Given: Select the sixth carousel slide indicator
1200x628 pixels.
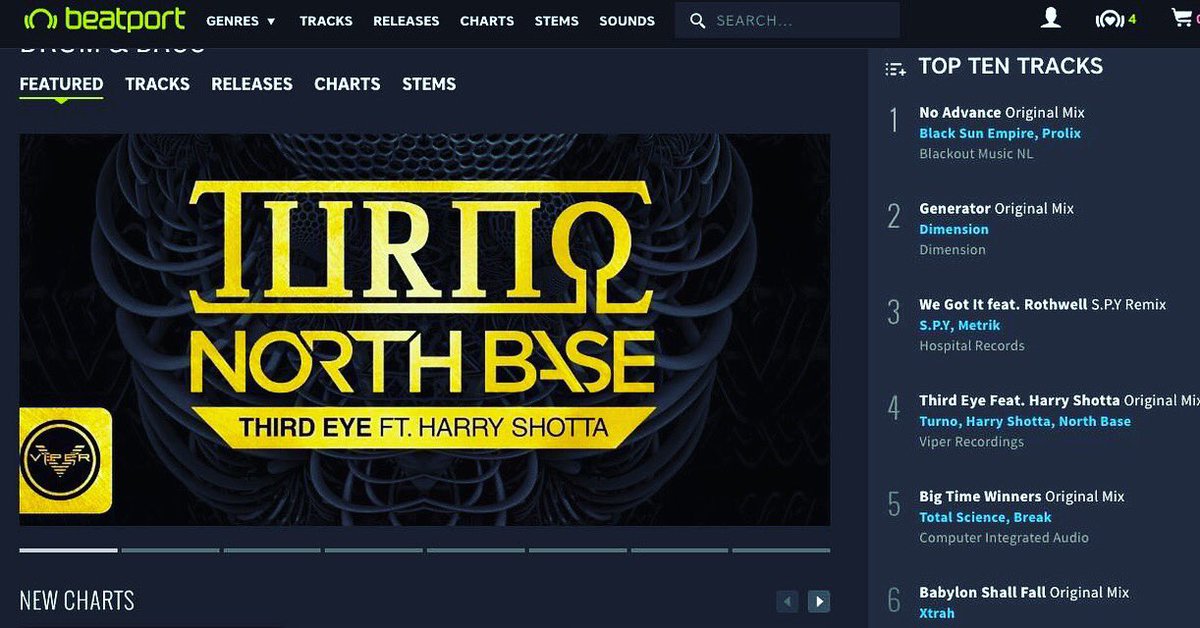Looking at the screenshot, I should 577,550.
